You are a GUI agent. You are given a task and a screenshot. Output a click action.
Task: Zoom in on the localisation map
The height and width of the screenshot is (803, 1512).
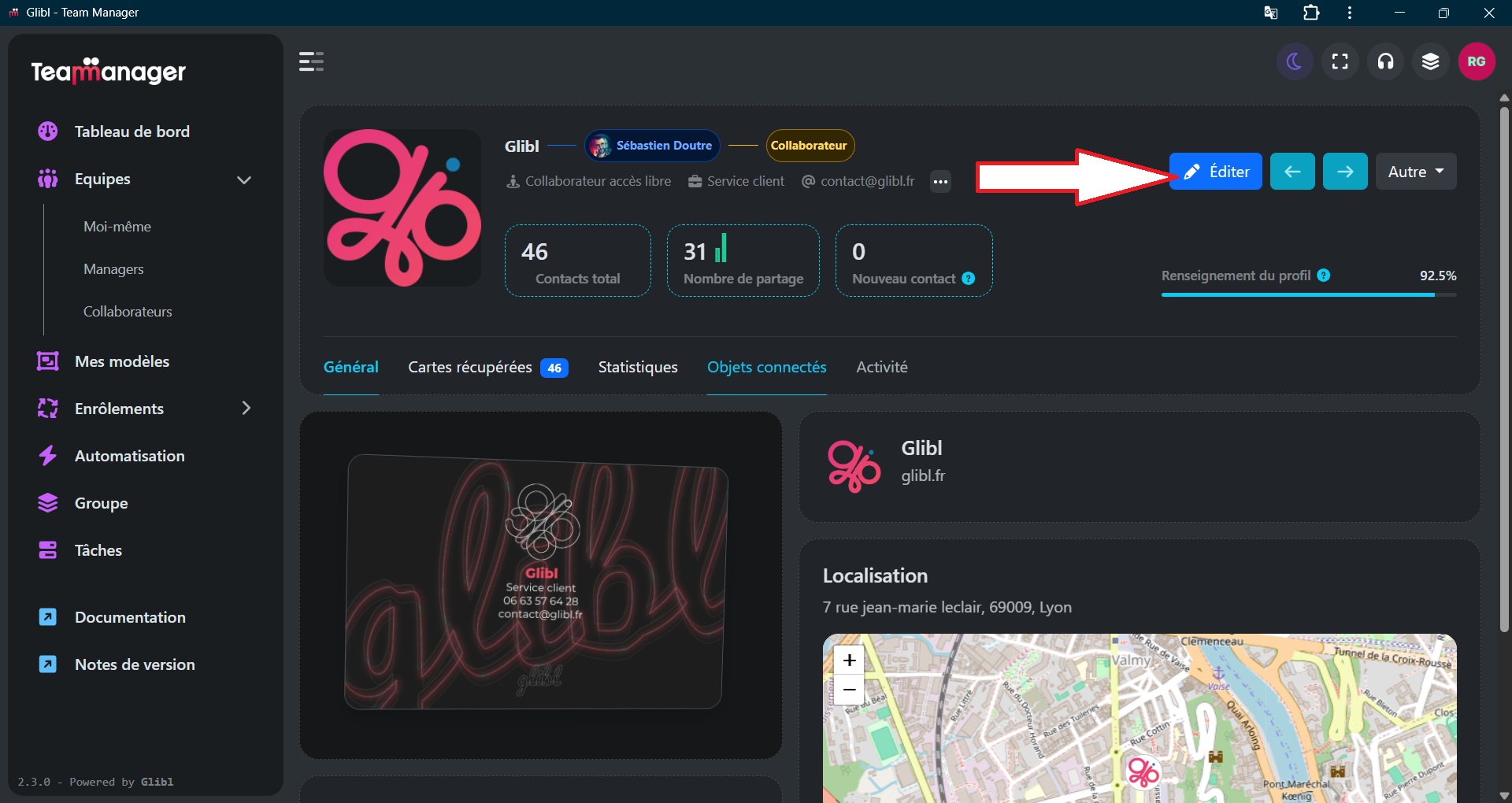pos(849,660)
